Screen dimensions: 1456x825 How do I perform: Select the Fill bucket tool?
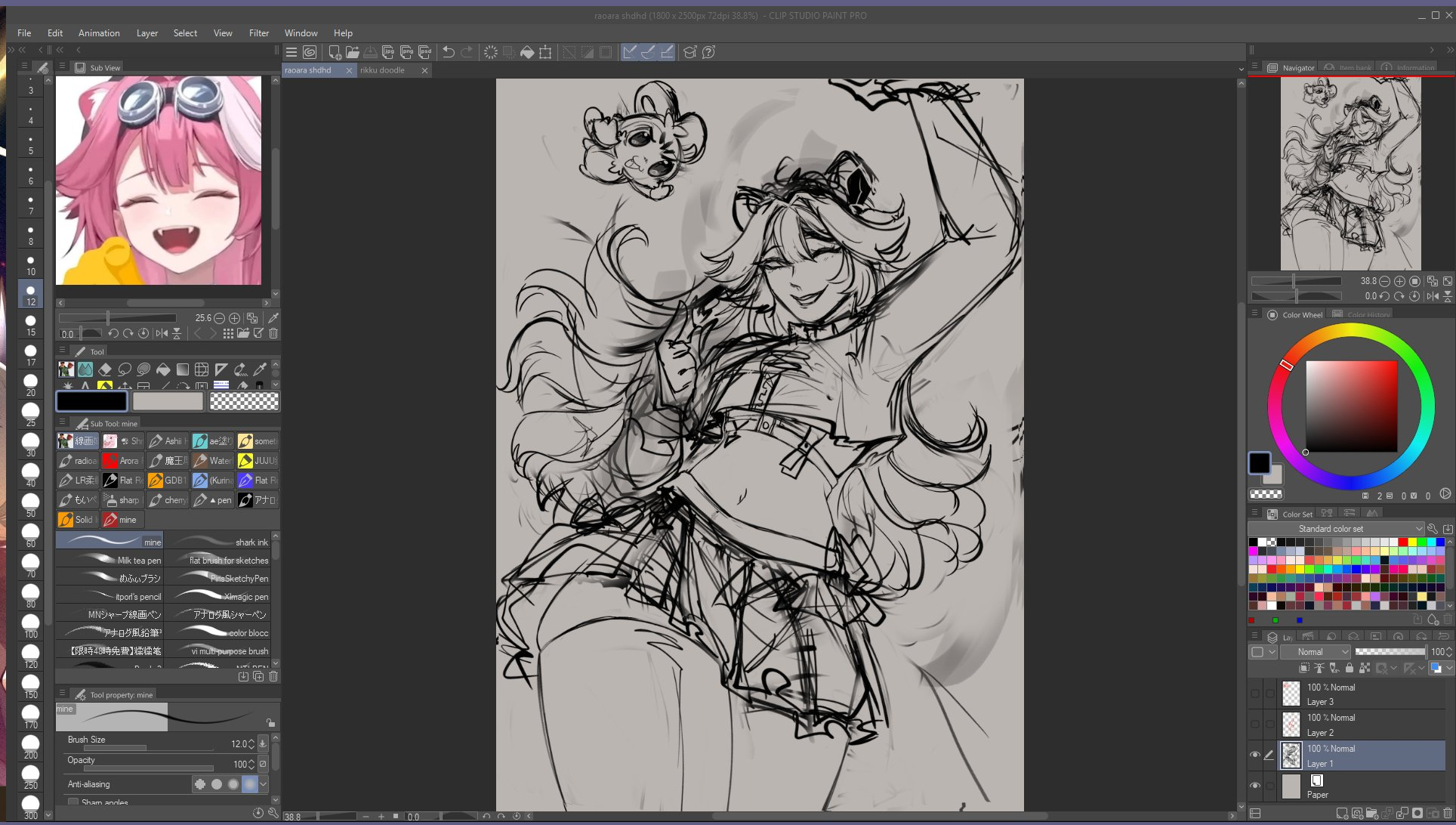(x=163, y=369)
